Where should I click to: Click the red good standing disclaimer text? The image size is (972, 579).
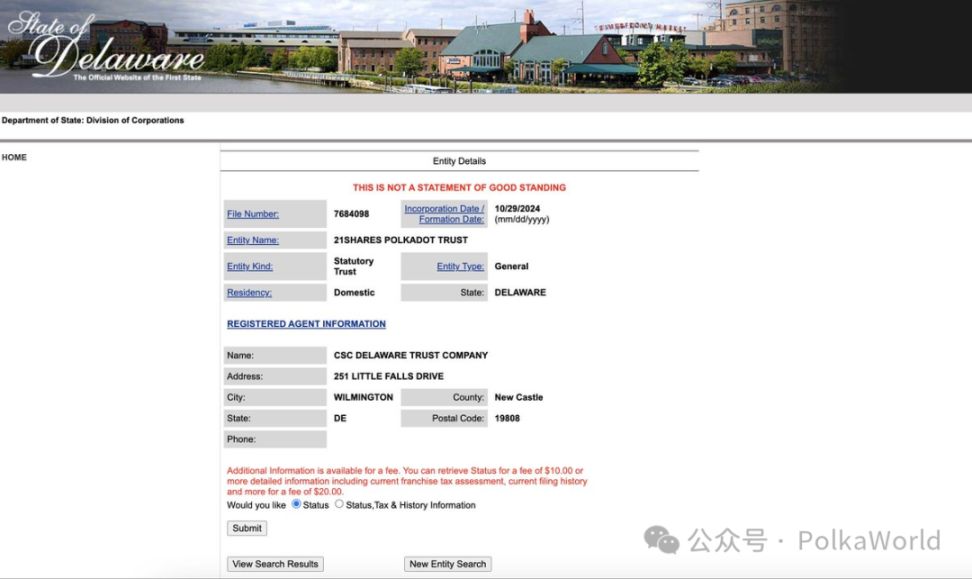coord(459,187)
